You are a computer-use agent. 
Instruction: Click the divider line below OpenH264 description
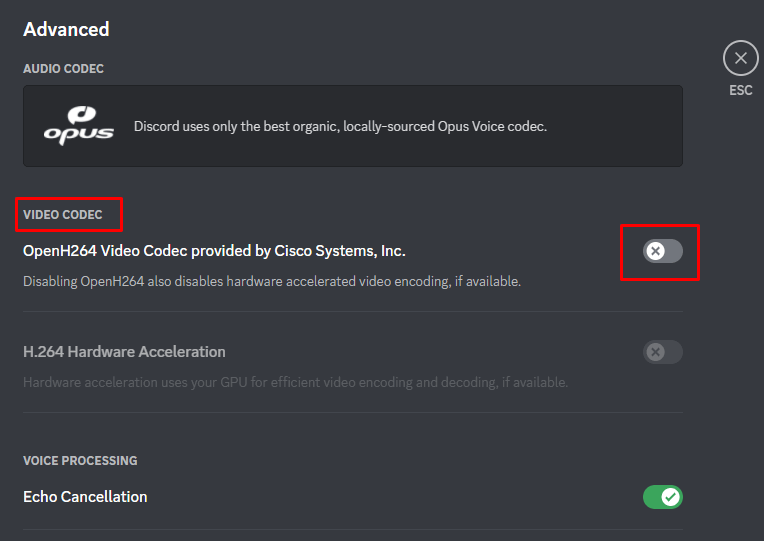353,311
